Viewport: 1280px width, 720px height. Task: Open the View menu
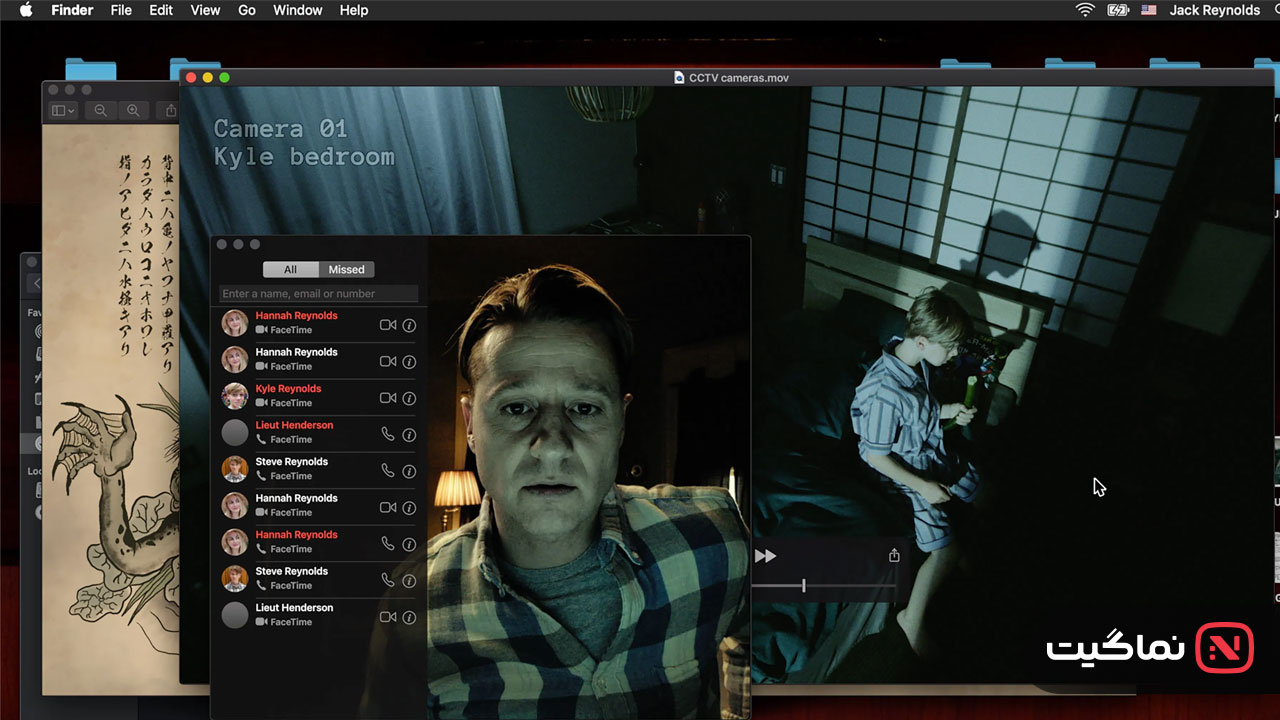click(x=205, y=10)
